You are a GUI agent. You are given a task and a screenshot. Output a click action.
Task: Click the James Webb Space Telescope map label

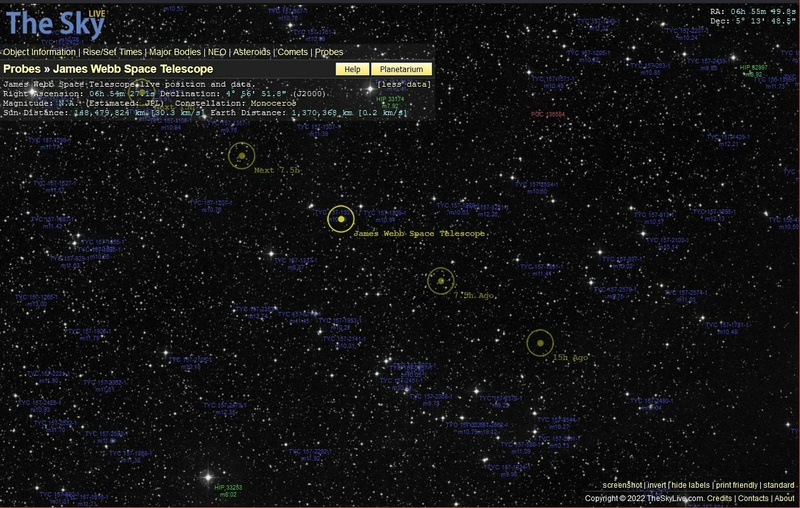coord(419,234)
